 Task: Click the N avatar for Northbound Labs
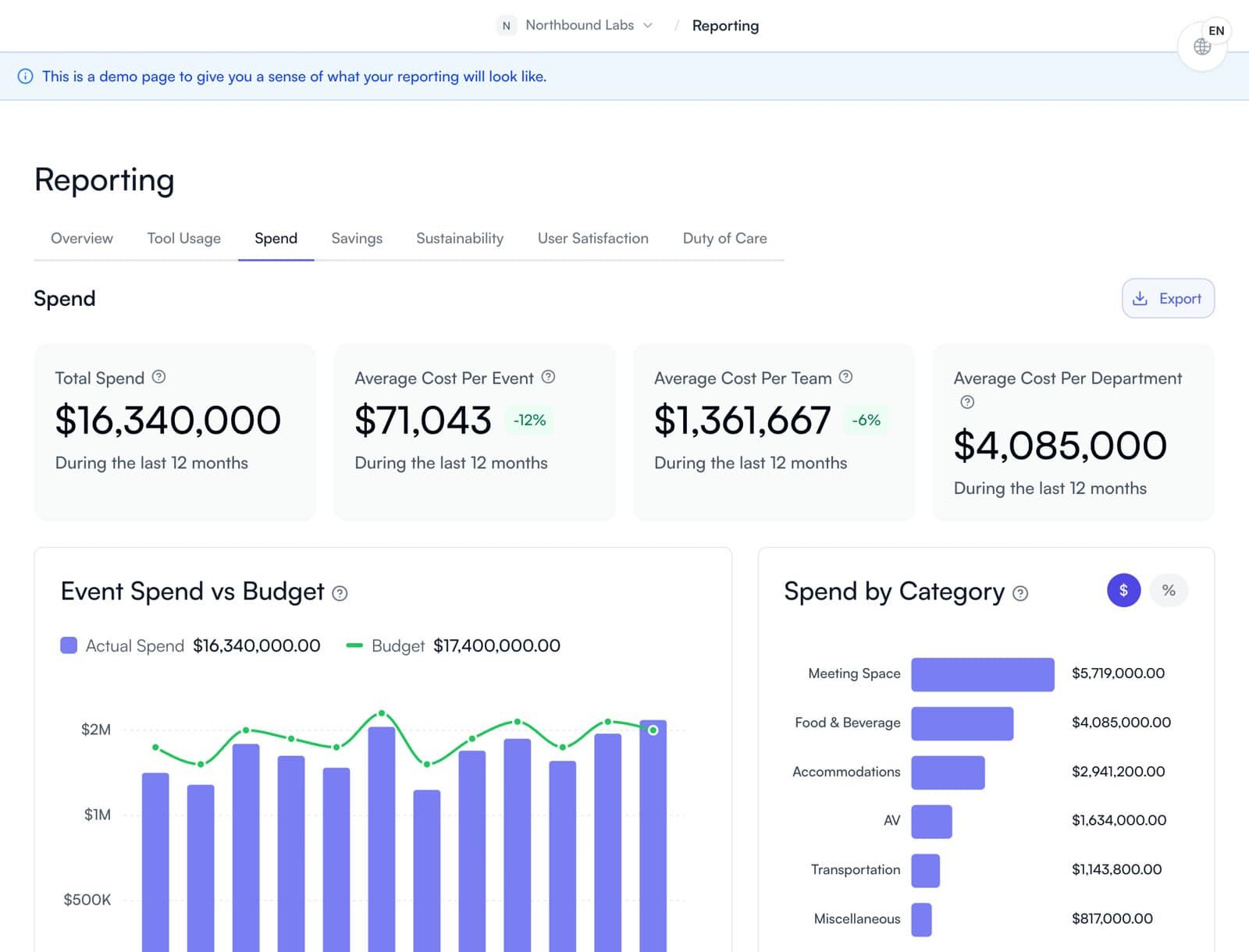pyautogui.click(x=506, y=26)
